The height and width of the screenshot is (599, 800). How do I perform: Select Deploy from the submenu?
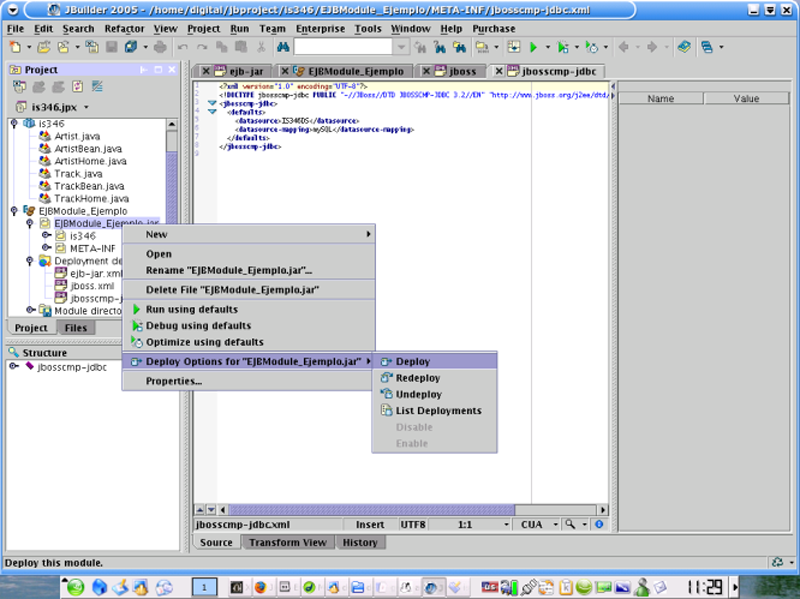(412, 362)
